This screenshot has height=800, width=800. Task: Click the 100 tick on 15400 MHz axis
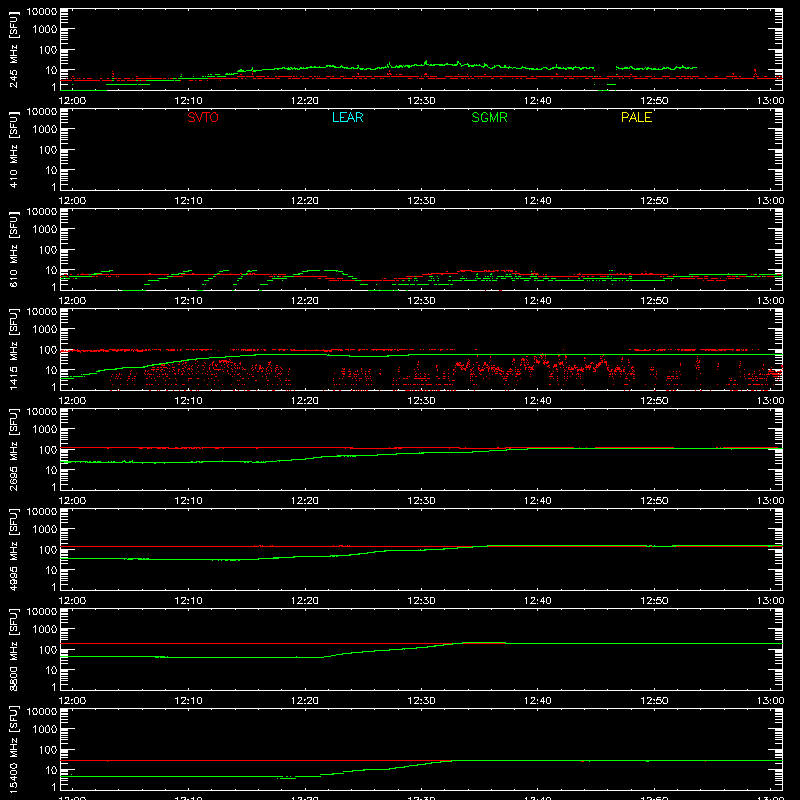pyautogui.click(x=48, y=750)
